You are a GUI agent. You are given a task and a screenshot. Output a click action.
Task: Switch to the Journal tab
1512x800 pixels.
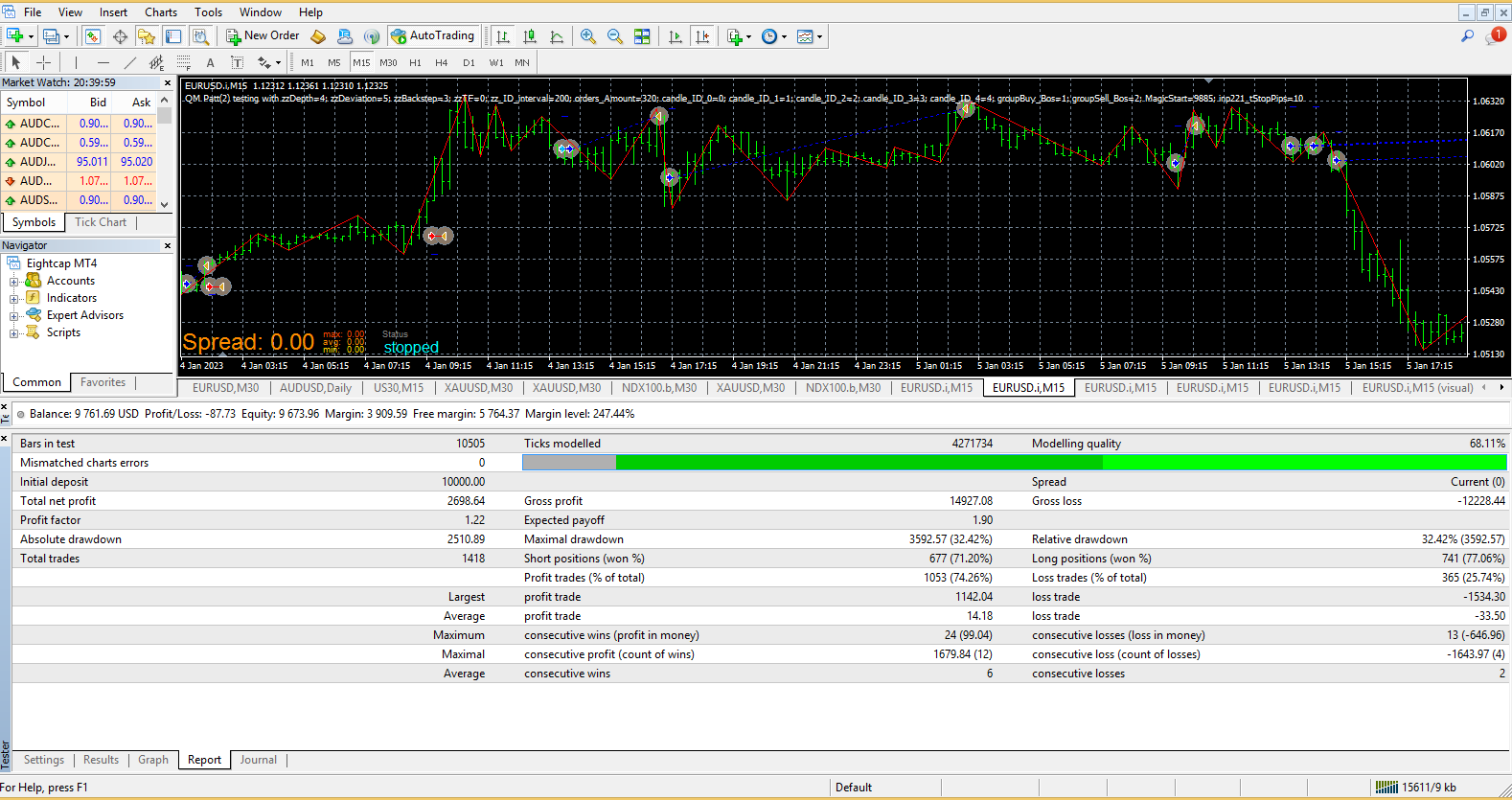tap(258, 760)
